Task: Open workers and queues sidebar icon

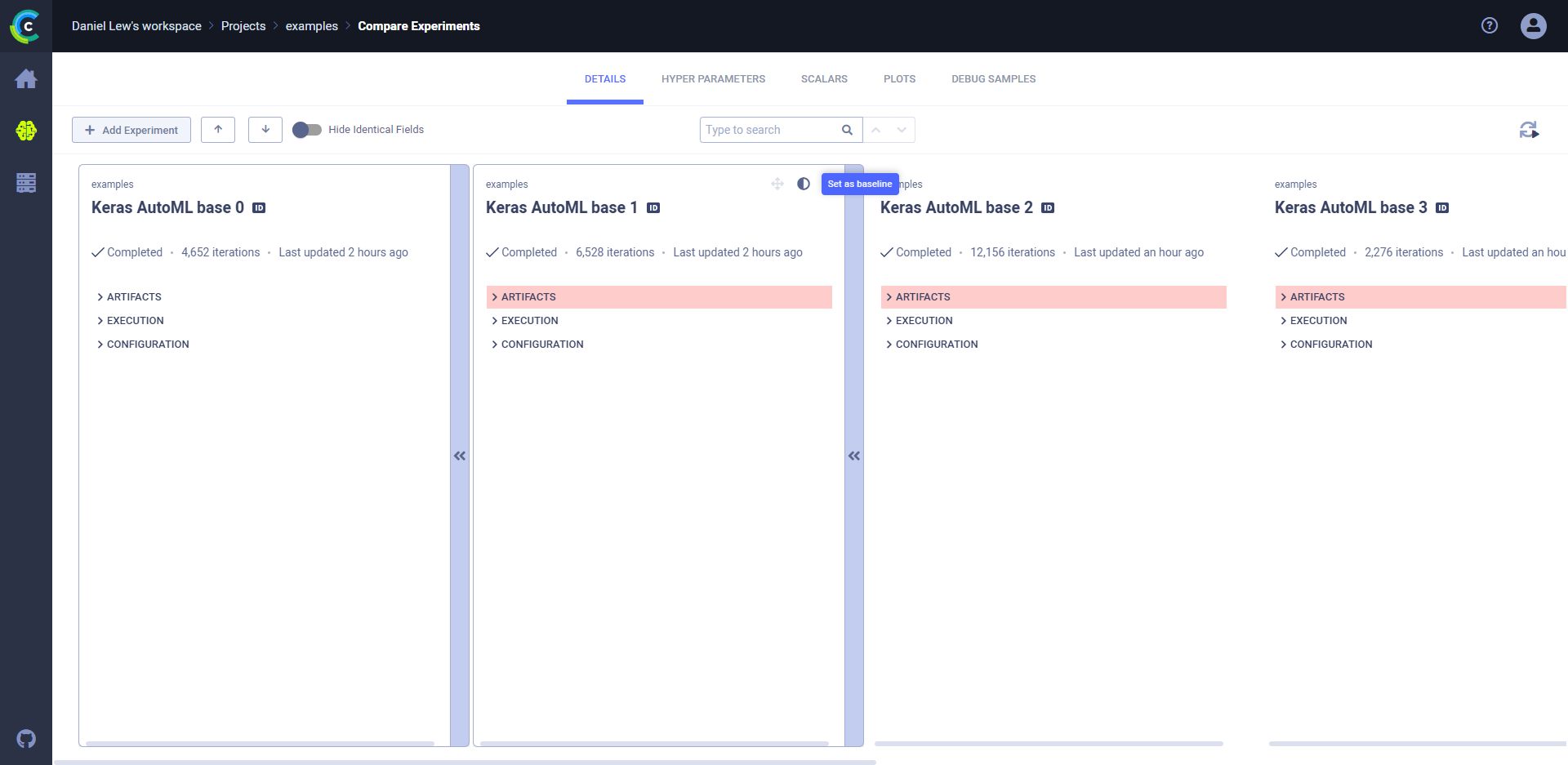Action: pos(26,183)
